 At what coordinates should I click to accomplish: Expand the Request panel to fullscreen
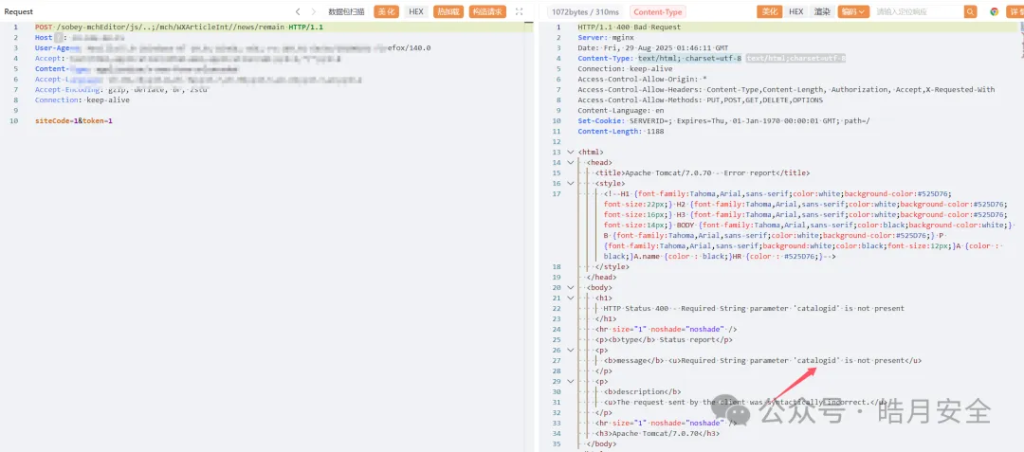point(519,12)
